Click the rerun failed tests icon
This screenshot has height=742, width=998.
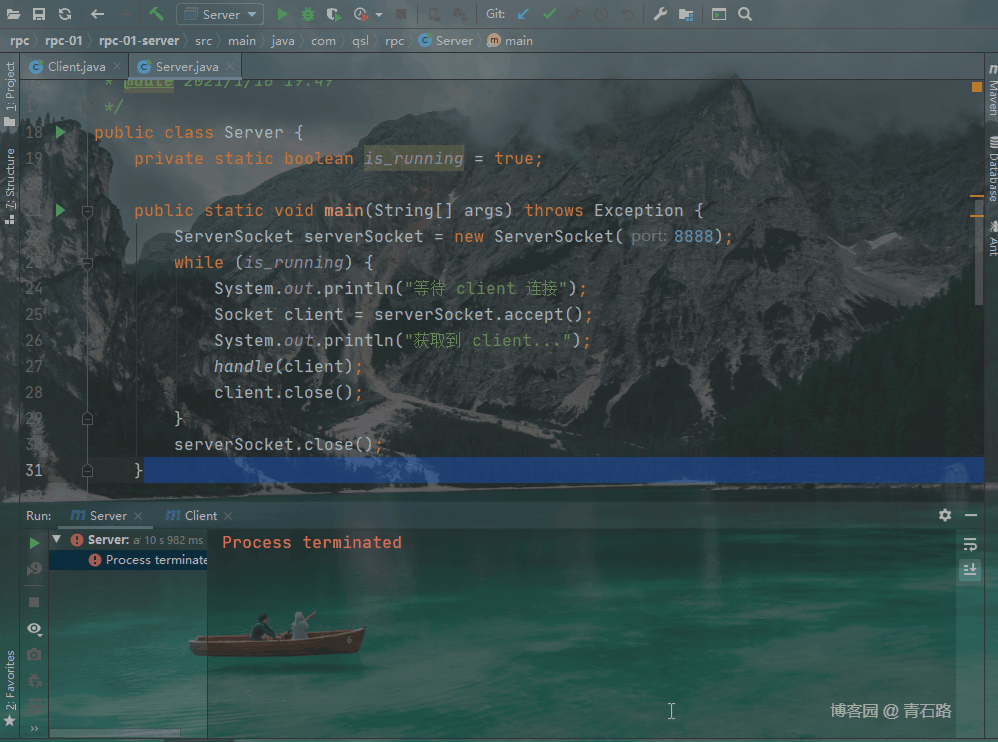click(34, 570)
